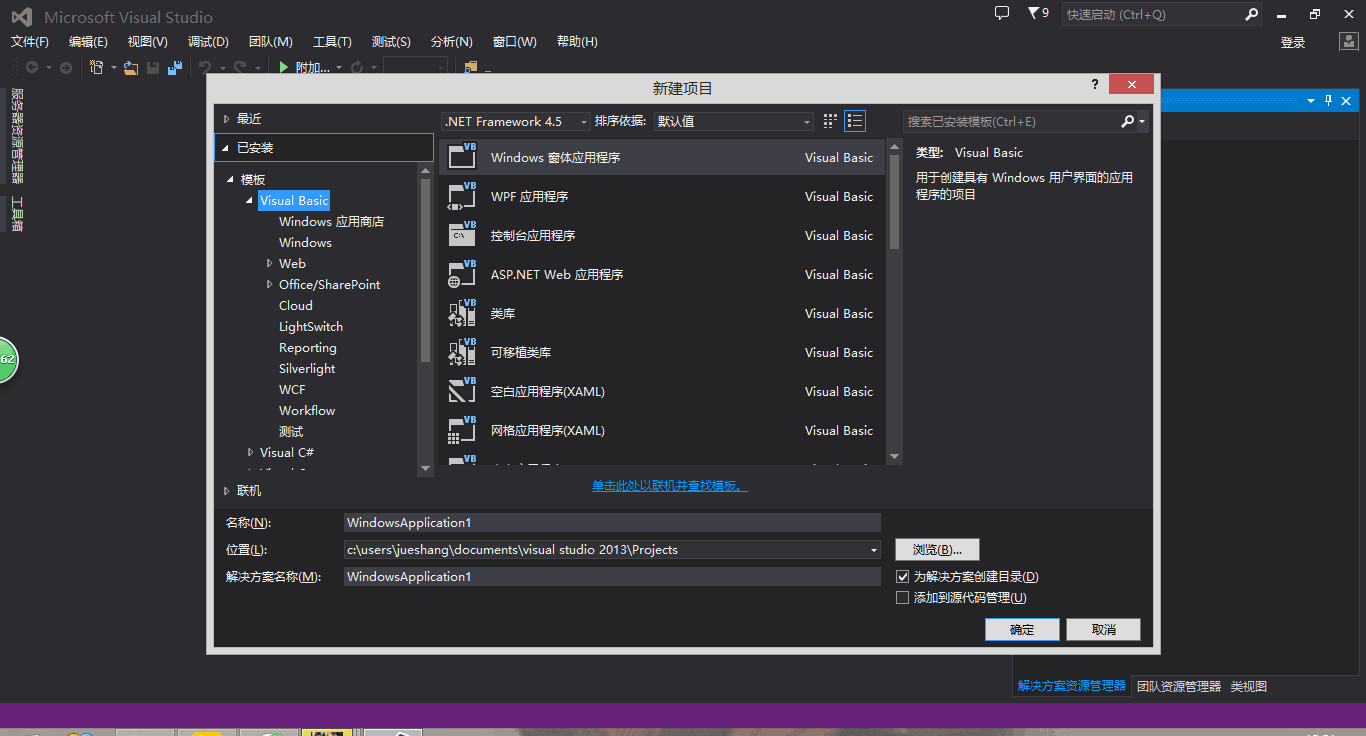Screen dimensions: 1366x736
Task: Click the 控制台应用程序 template icon
Action: coord(462,235)
